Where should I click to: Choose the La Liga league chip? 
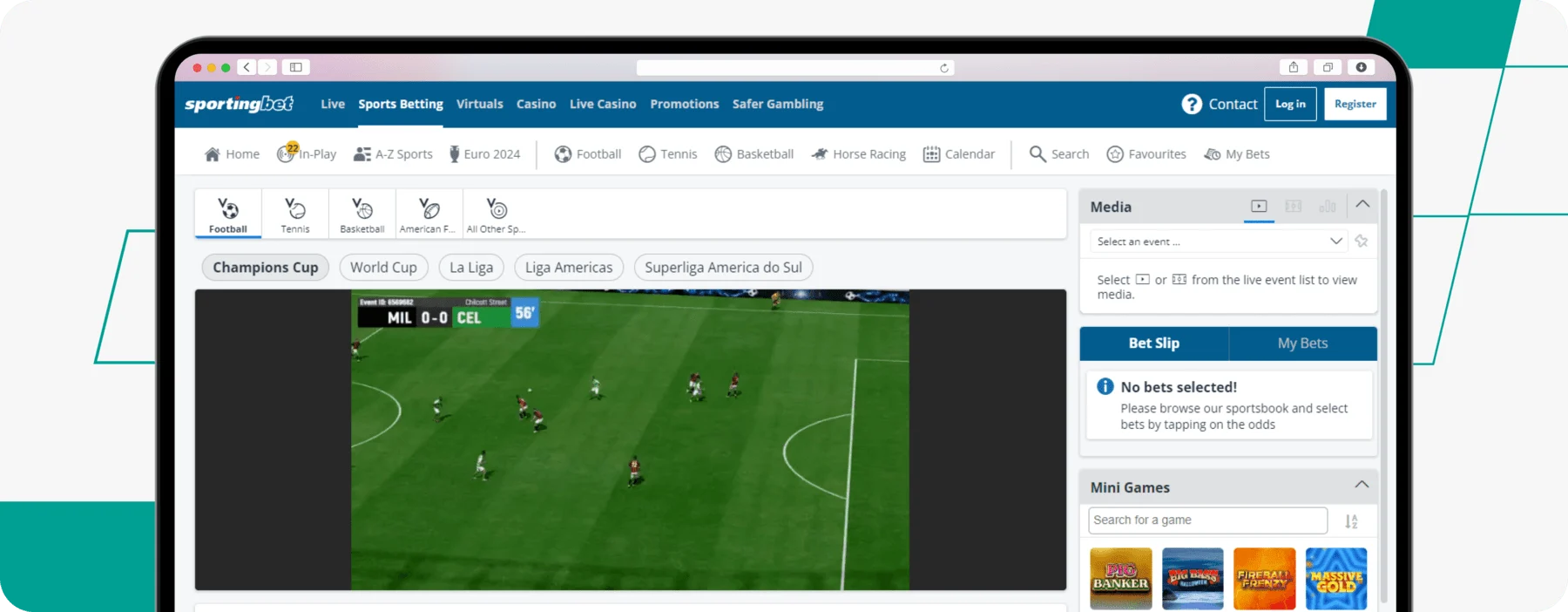click(x=471, y=268)
